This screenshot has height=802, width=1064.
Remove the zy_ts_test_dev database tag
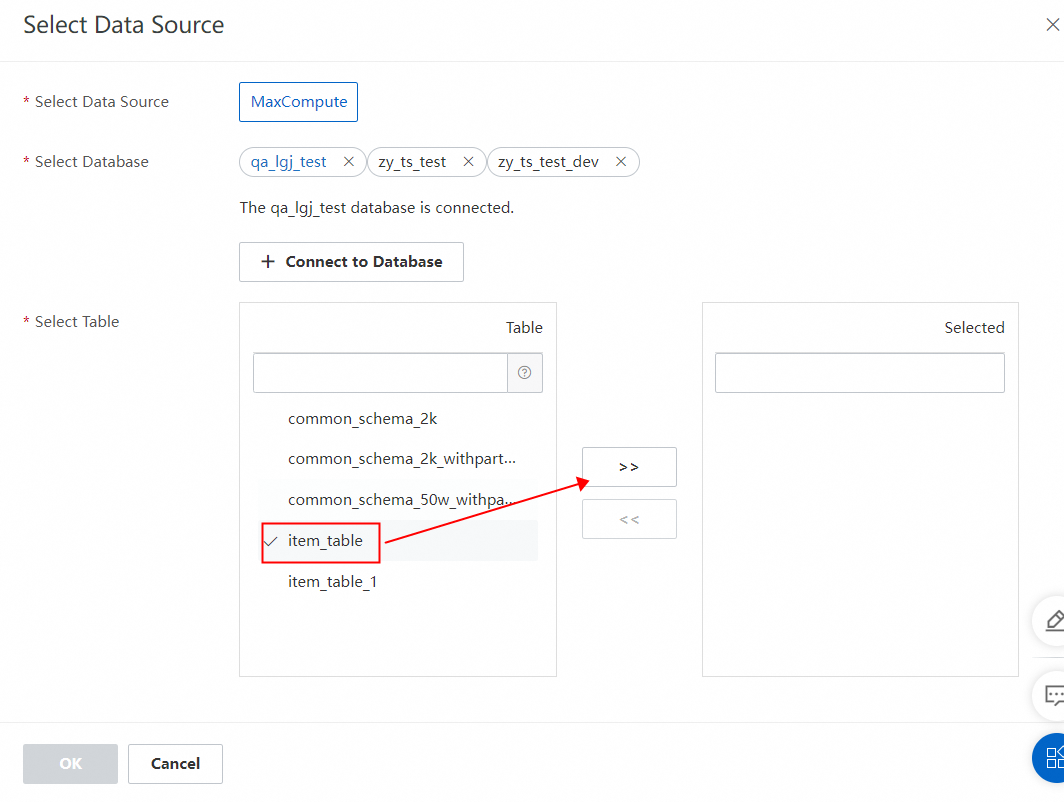coord(621,162)
